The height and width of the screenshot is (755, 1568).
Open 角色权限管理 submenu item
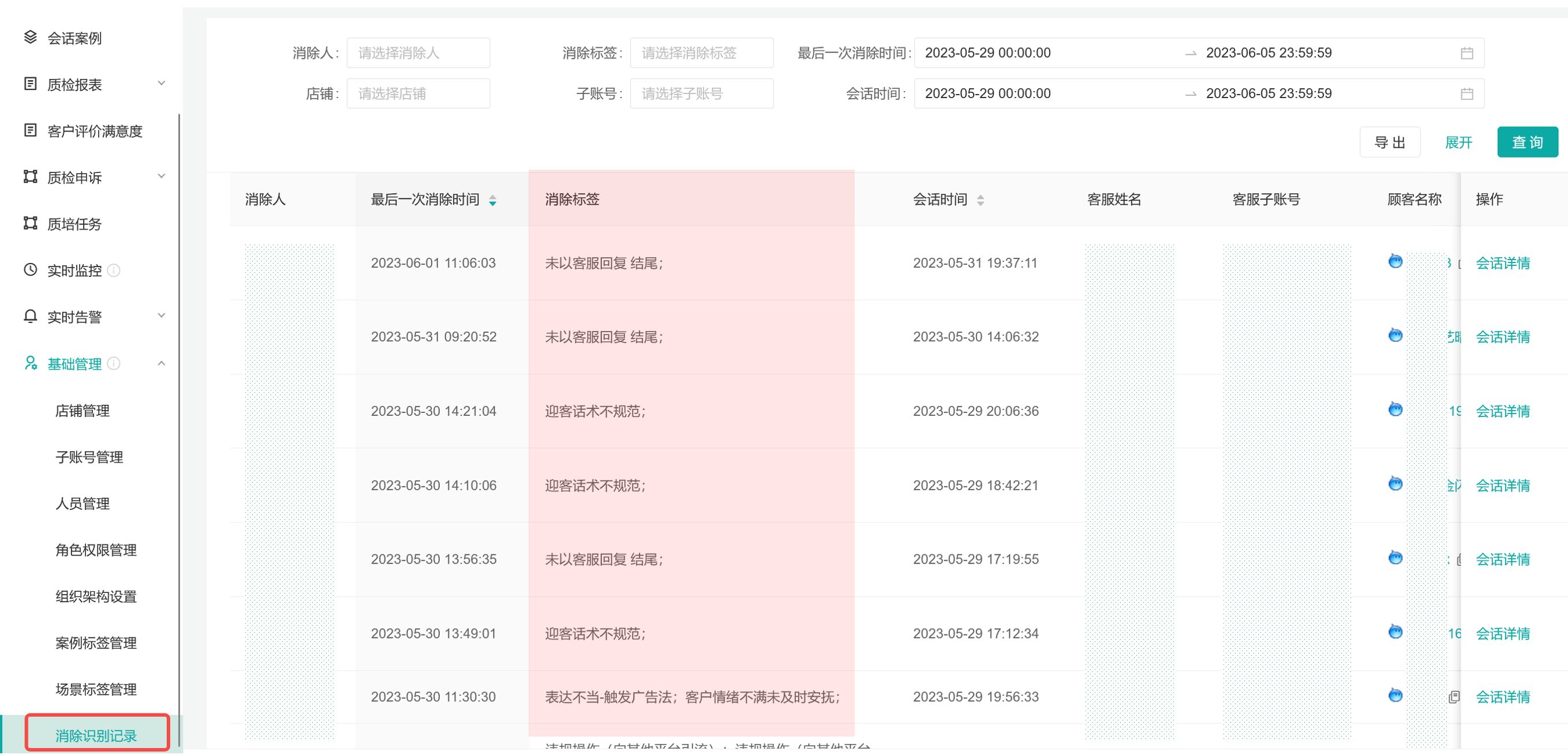click(96, 551)
